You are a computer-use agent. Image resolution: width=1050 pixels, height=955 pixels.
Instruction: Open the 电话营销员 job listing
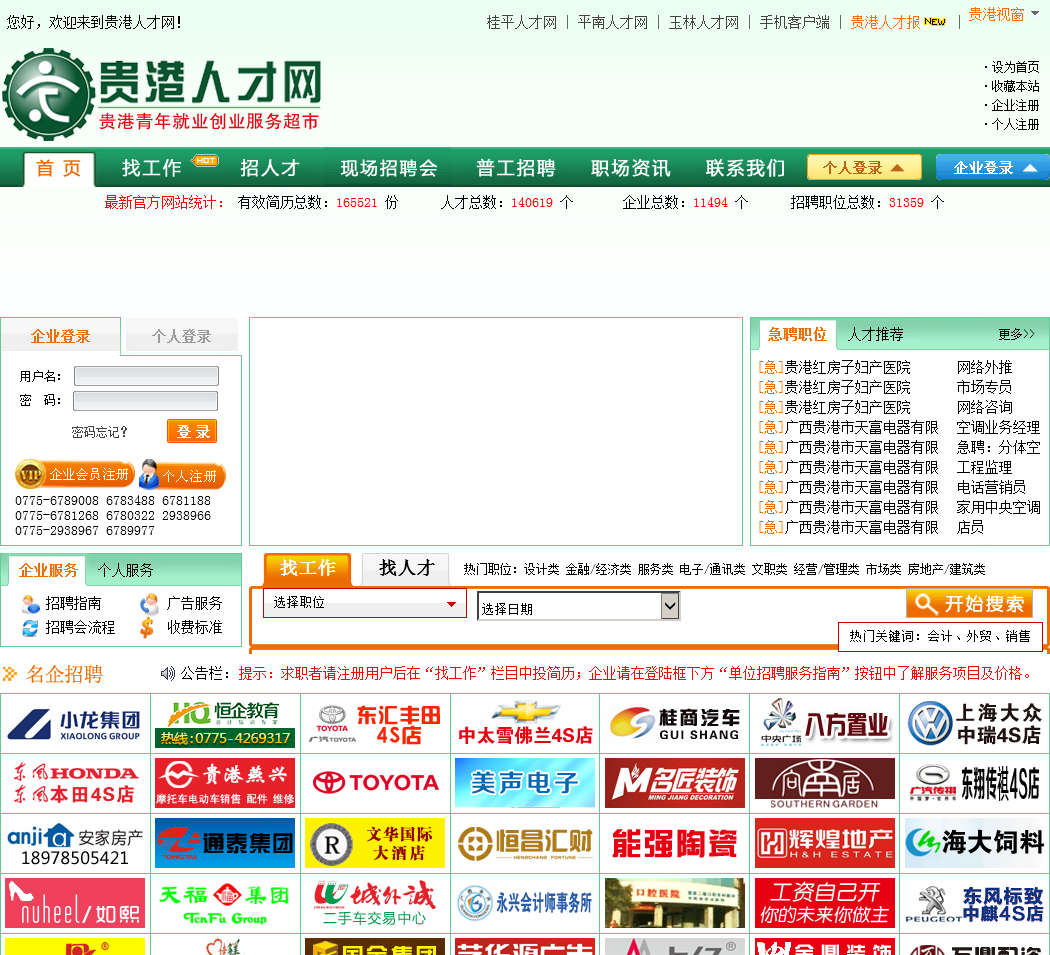click(991, 488)
